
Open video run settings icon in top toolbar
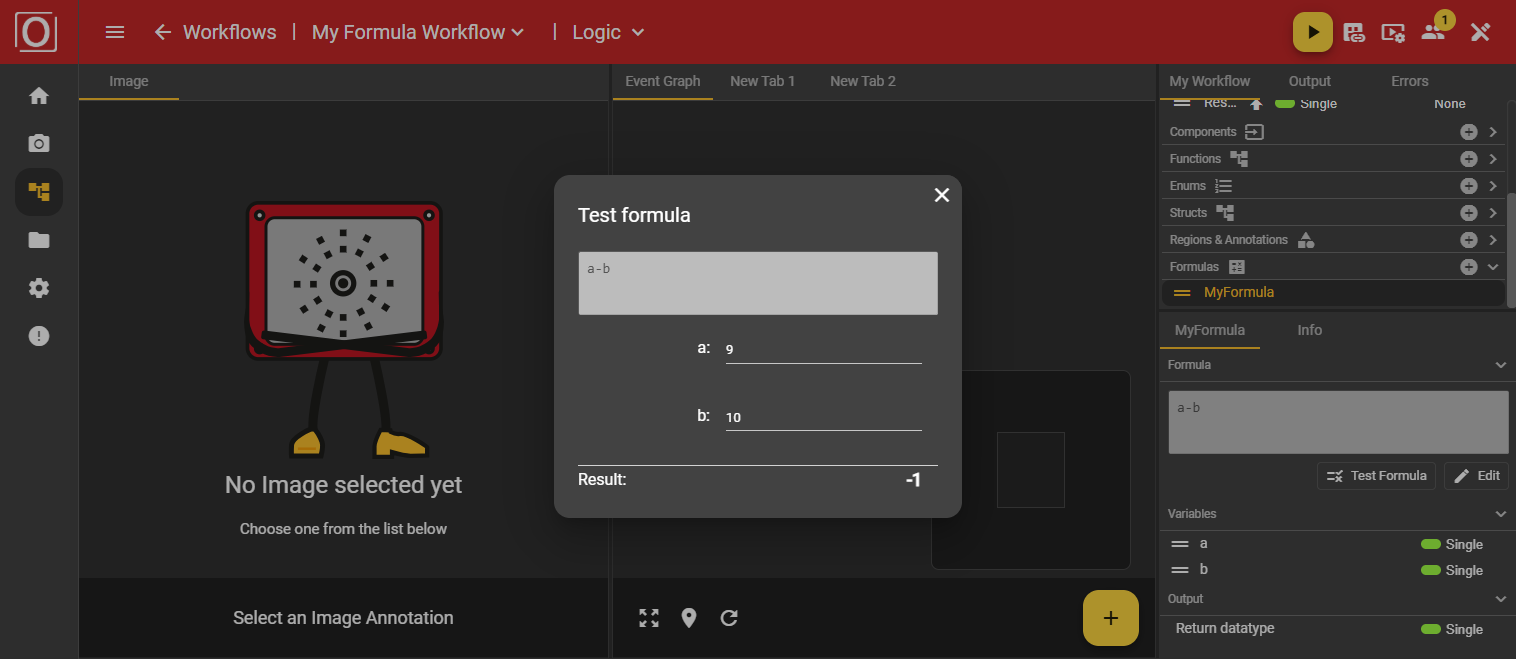[1393, 31]
